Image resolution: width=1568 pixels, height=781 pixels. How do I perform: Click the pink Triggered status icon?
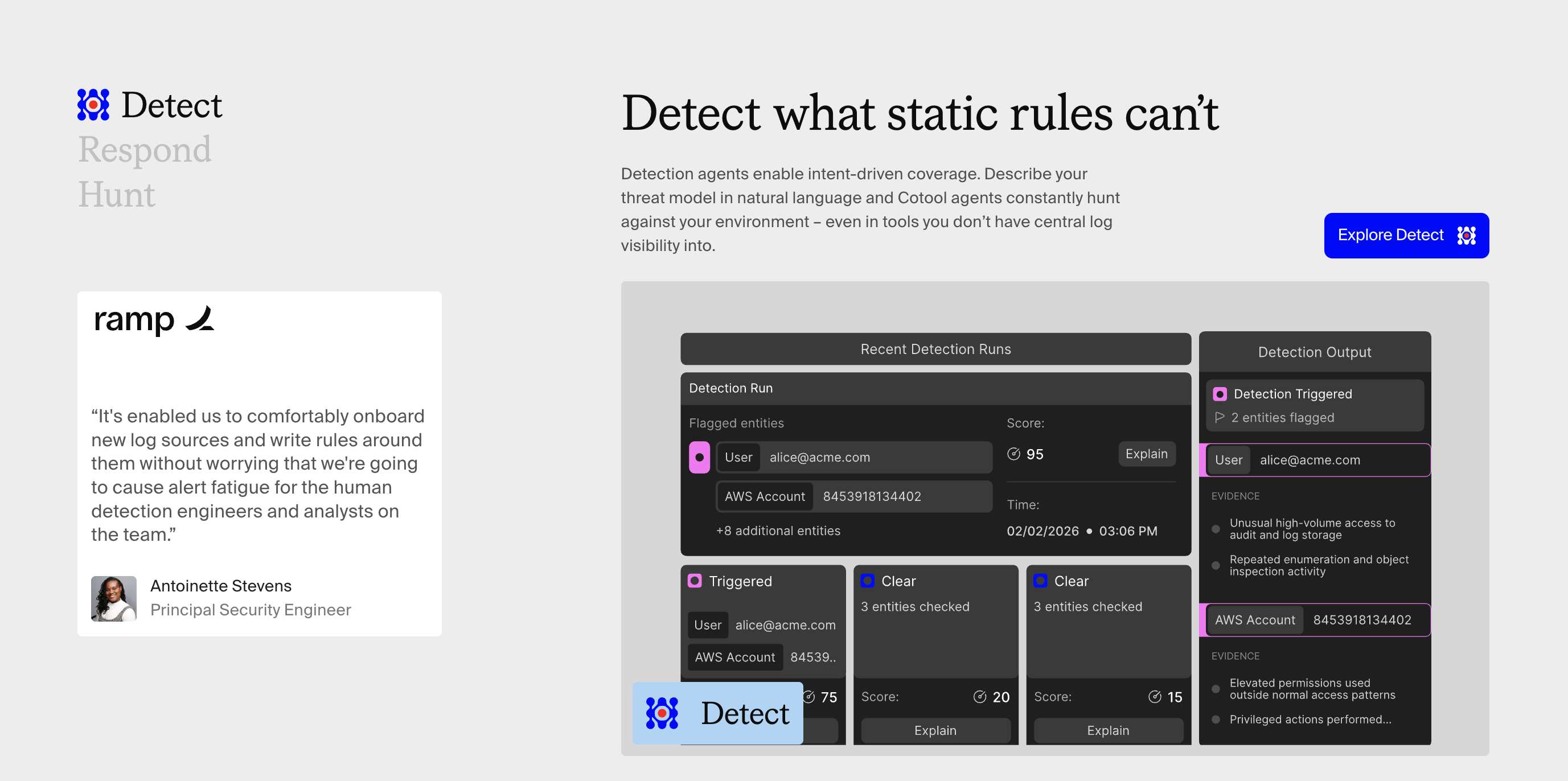pyautogui.click(x=695, y=581)
